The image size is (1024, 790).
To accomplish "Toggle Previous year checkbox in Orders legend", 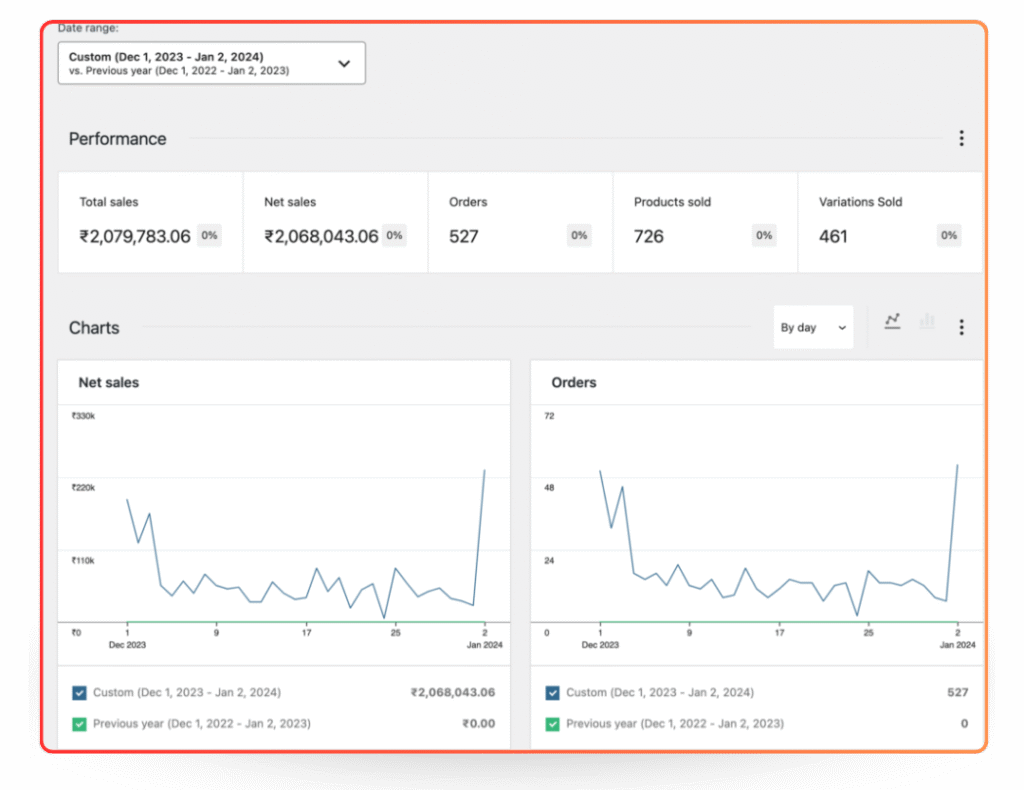I will tap(553, 724).
